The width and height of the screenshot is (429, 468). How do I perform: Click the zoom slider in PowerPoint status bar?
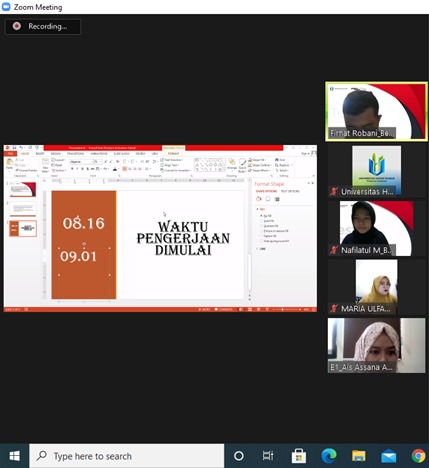pyautogui.click(x=285, y=310)
